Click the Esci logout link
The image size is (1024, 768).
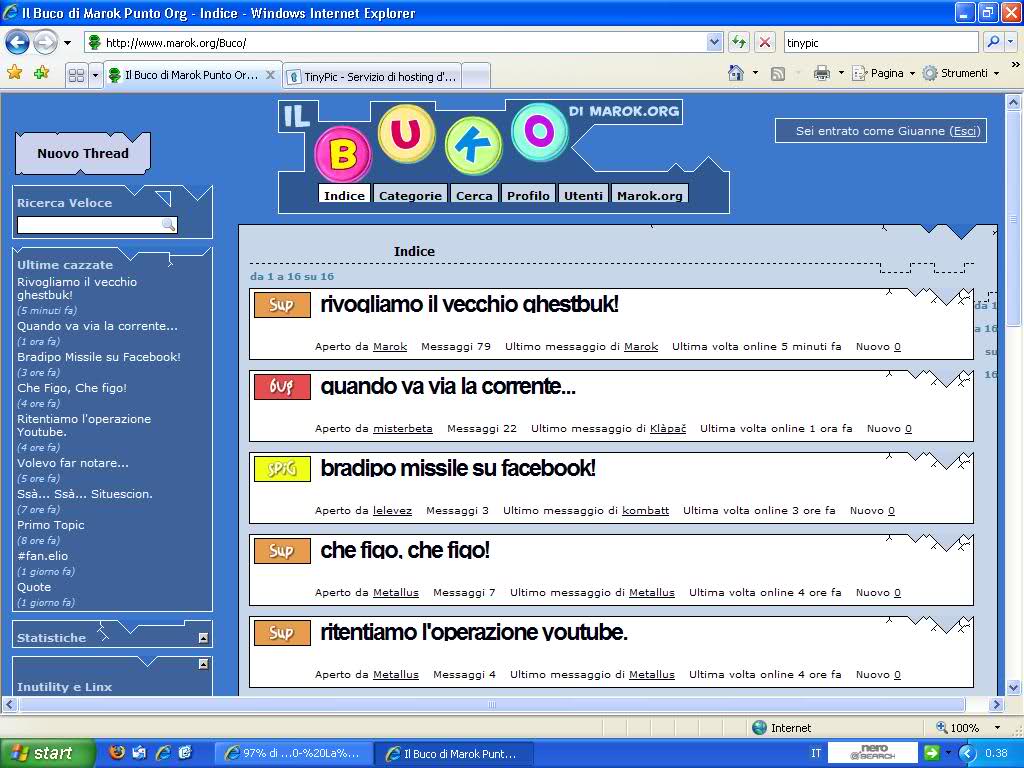(965, 131)
